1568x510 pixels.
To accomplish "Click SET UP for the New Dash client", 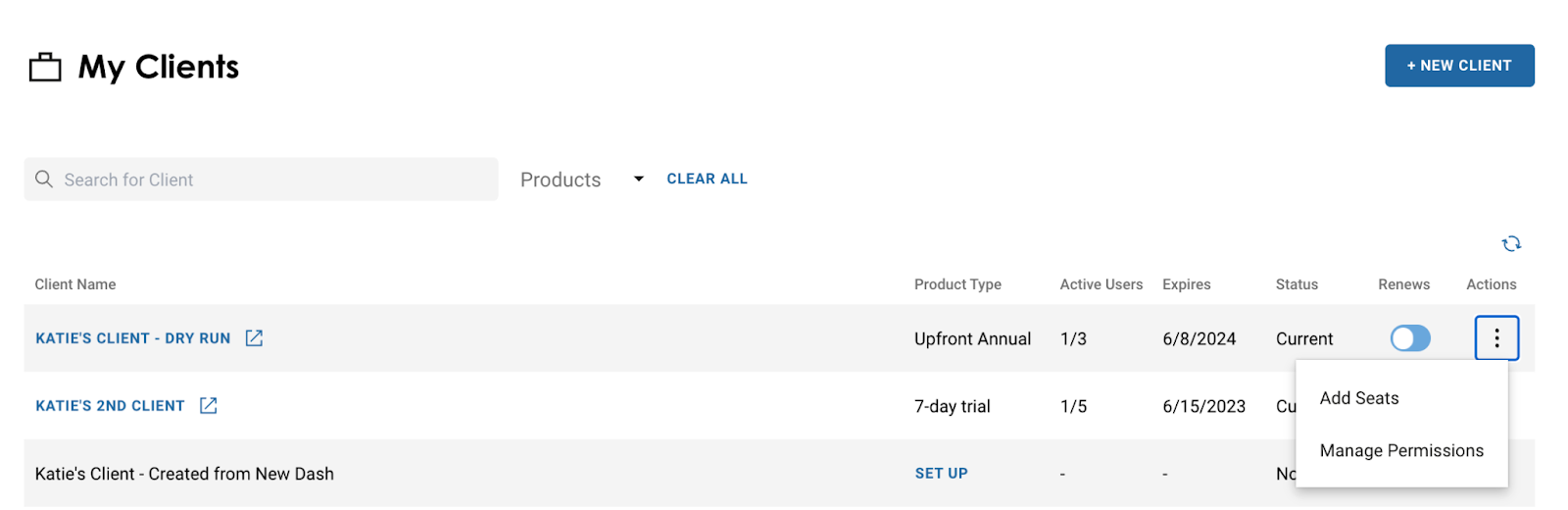I will (941, 474).
